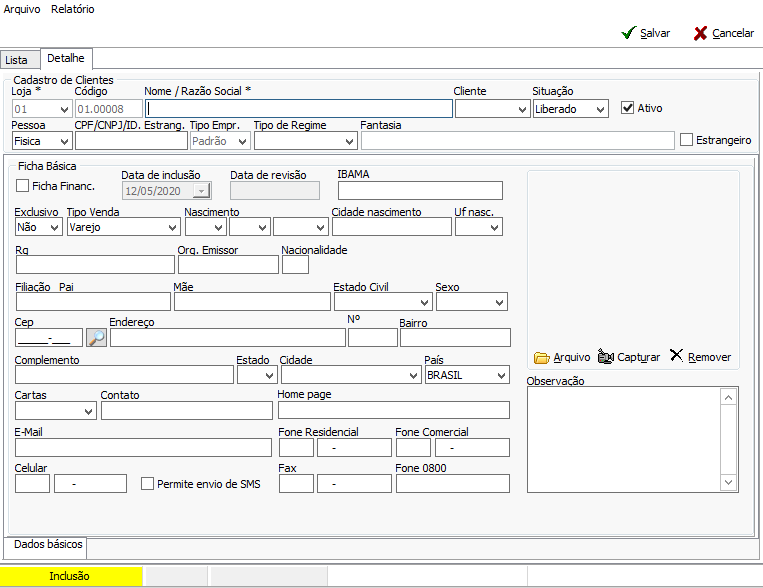This screenshot has width=763, height=588.
Task: Click the Org. Emissor field
Action: pyautogui.click(x=228, y=265)
